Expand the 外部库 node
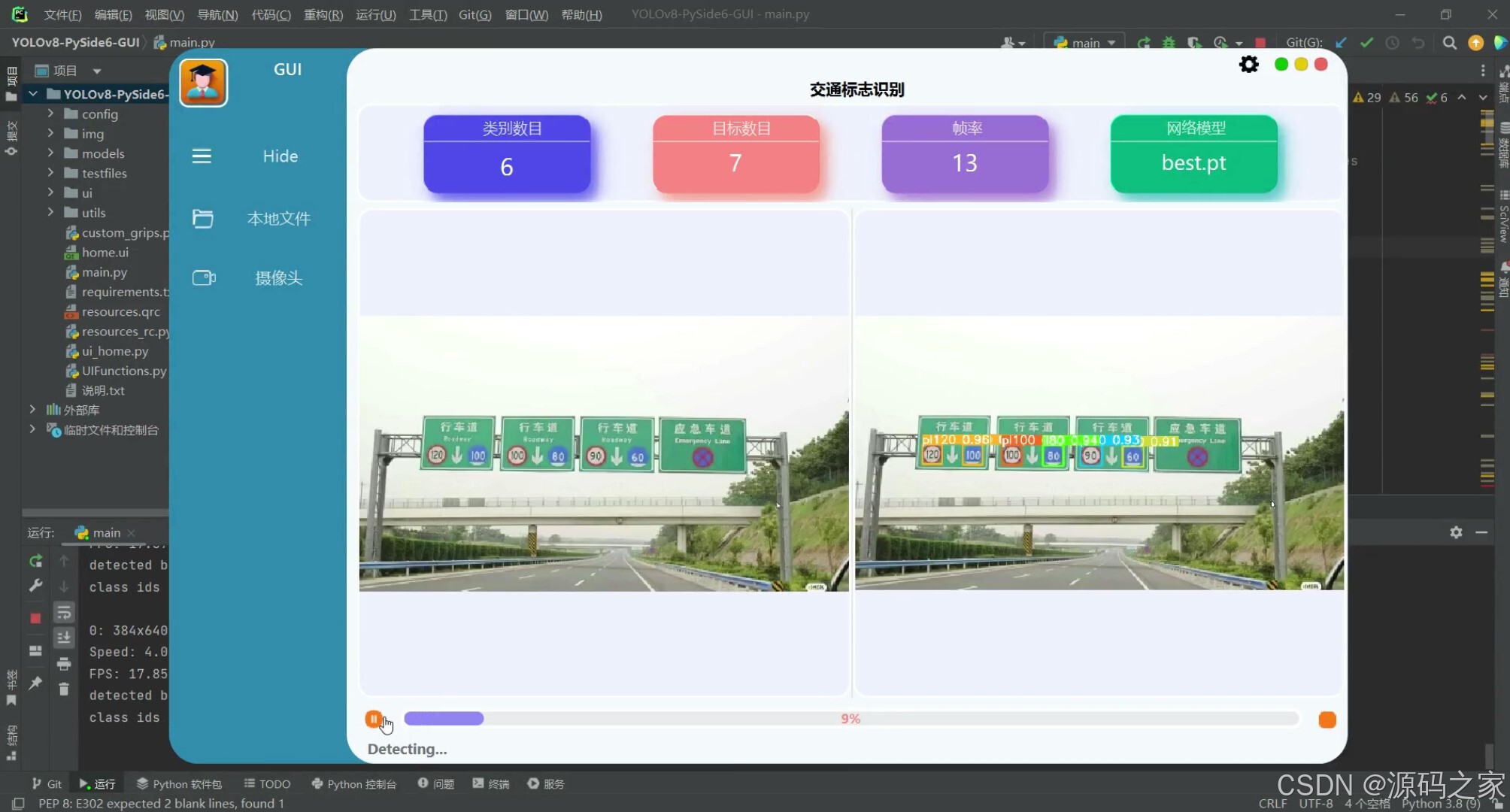The image size is (1510, 812). [x=32, y=410]
